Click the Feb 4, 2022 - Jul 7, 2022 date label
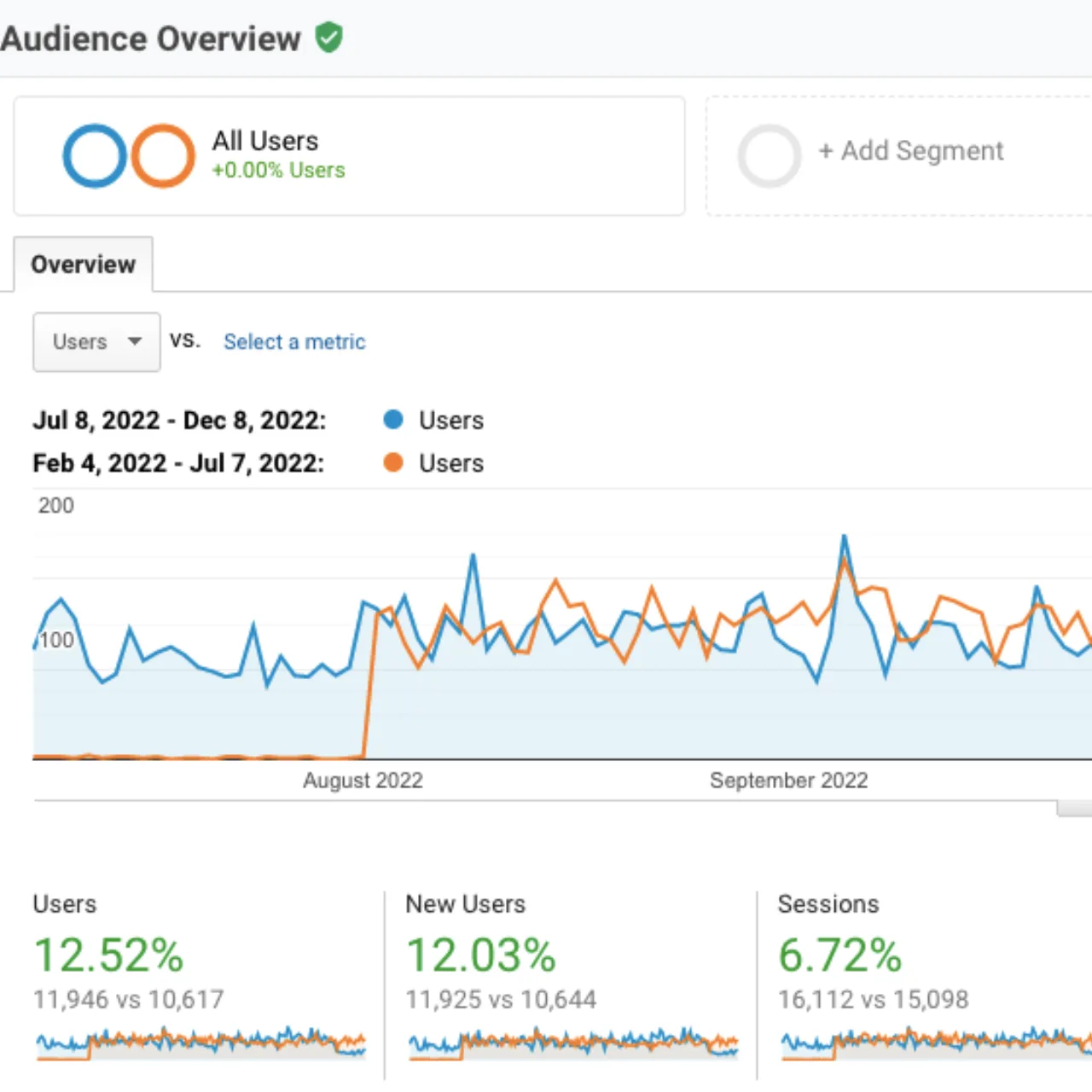 178,463
